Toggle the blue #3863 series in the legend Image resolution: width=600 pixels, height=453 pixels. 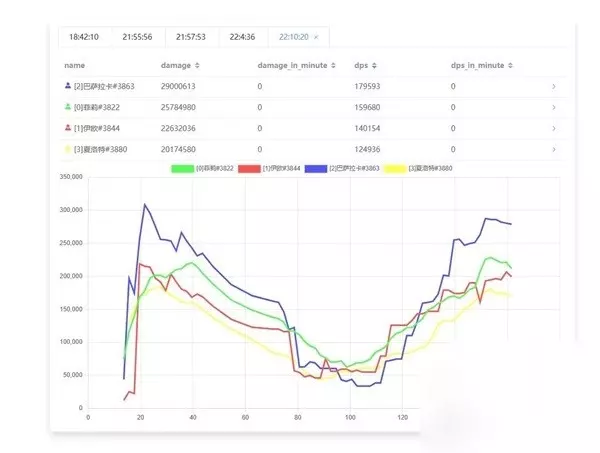click(x=342, y=168)
